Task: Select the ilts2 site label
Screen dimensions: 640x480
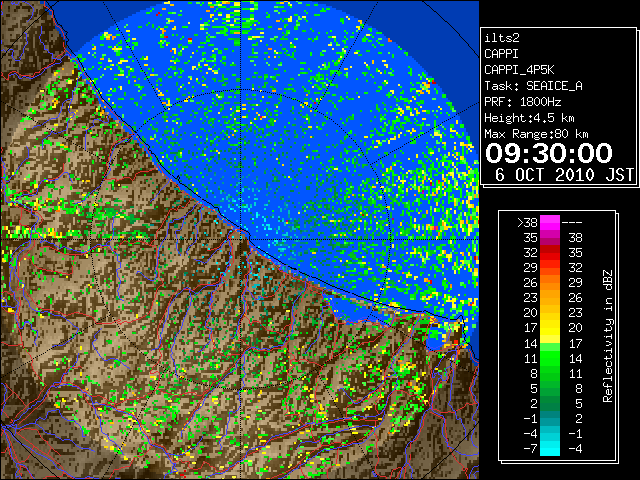Action: pyautogui.click(x=502, y=38)
